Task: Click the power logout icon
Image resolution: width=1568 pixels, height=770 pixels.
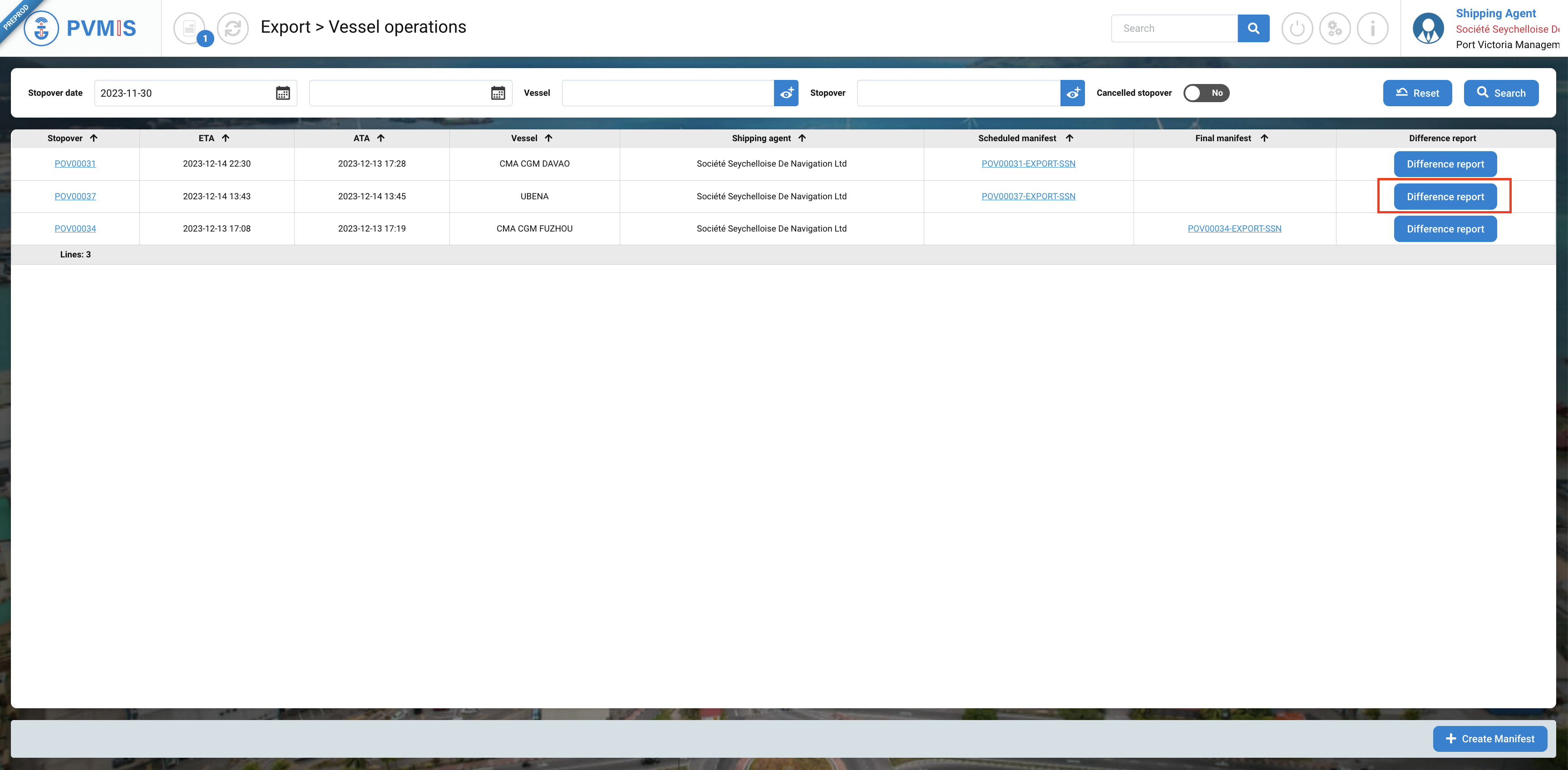Action: click(x=1297, y=28)
